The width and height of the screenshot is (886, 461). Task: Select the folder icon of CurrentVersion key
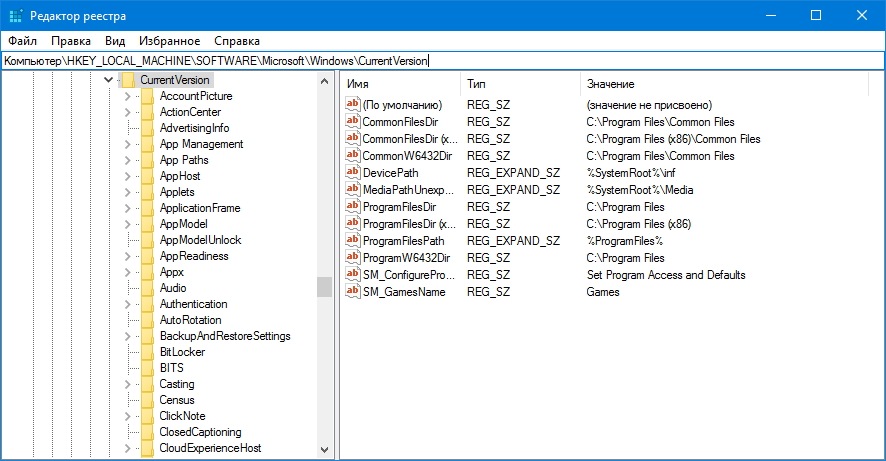tap(128, 80)
